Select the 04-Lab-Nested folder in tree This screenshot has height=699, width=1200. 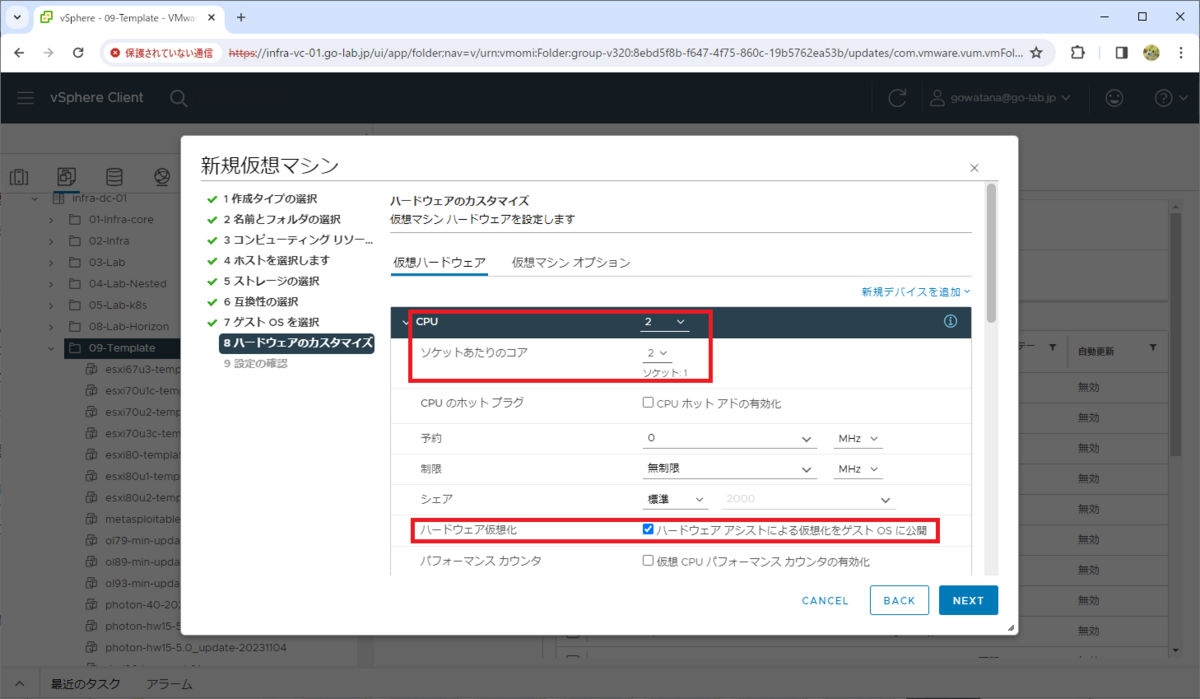pyautogui.click(x=127, y=284)
